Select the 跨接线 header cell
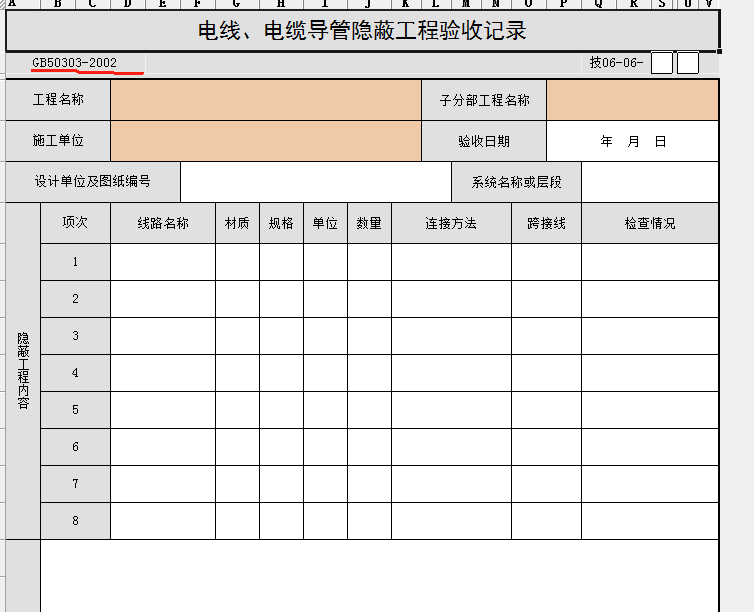The width and height of the screenshot is (754, 612). pos(546,223)
